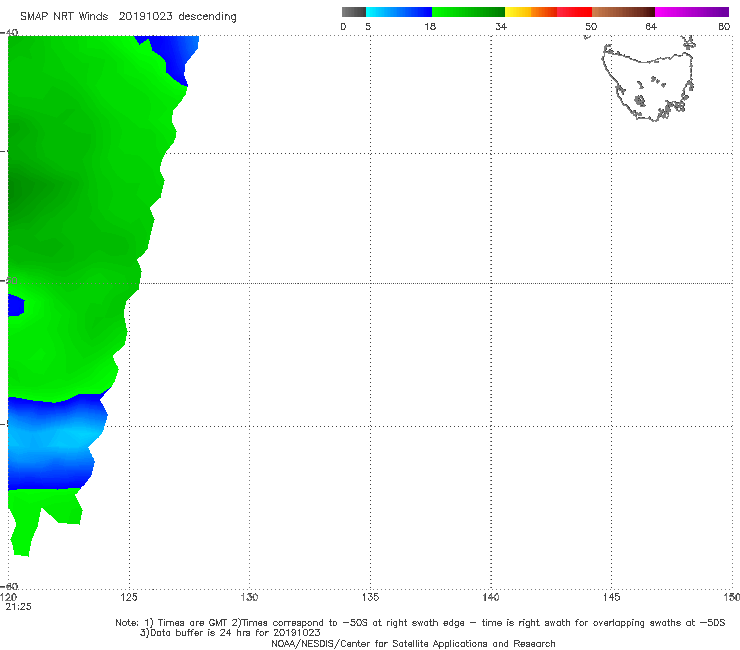This screenshot has width=740, height=650.
Task: Click the color bar label '34'
Action: 501,27
